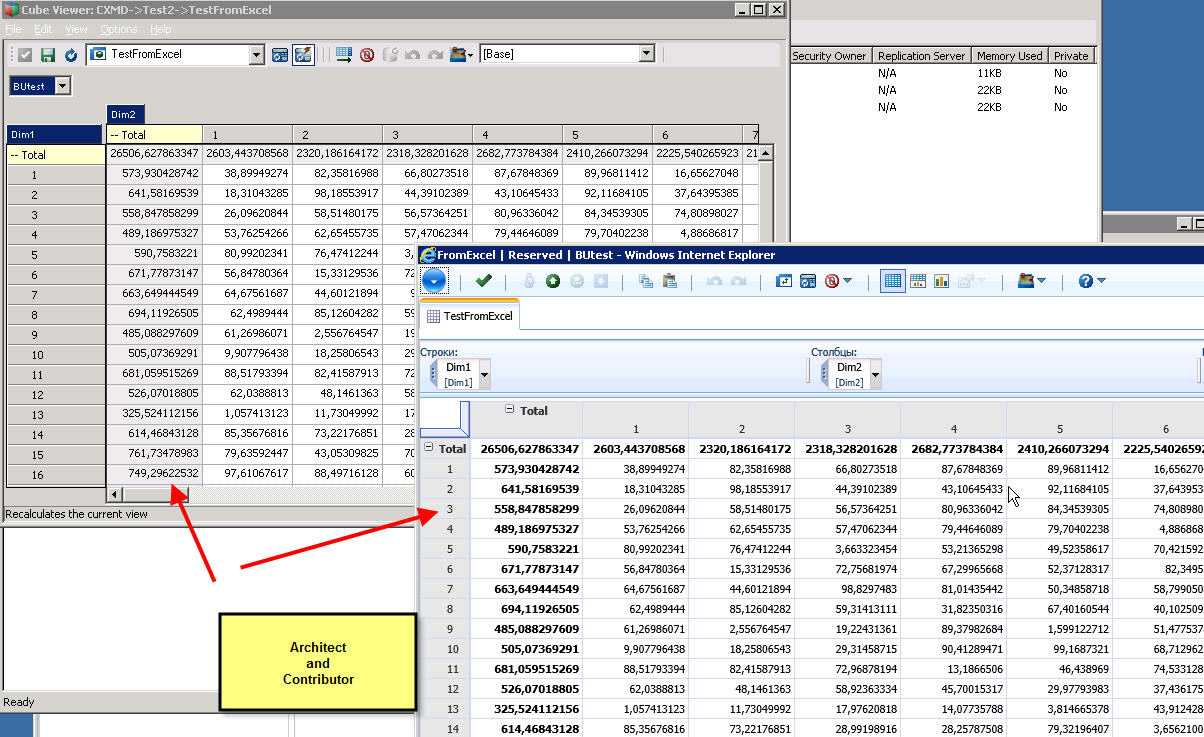This screenshot has width=1204, height=737.
Task: Toggle the grid view icon in Contributor toolbar
Action: click(x=892, y=281)
